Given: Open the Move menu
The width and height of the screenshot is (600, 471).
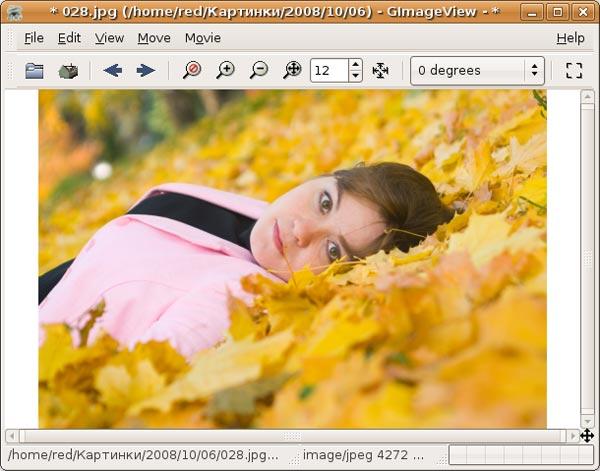Looking at the screenshot, I should (x=154, y=38).
